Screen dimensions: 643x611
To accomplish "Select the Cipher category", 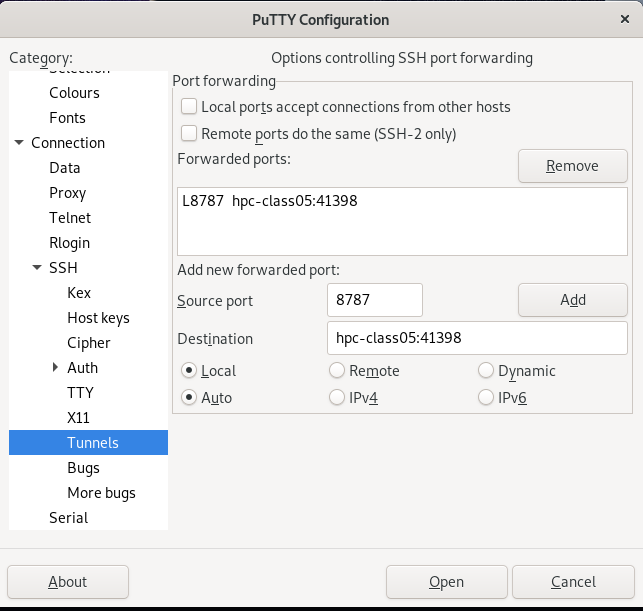I will point(89,343).
